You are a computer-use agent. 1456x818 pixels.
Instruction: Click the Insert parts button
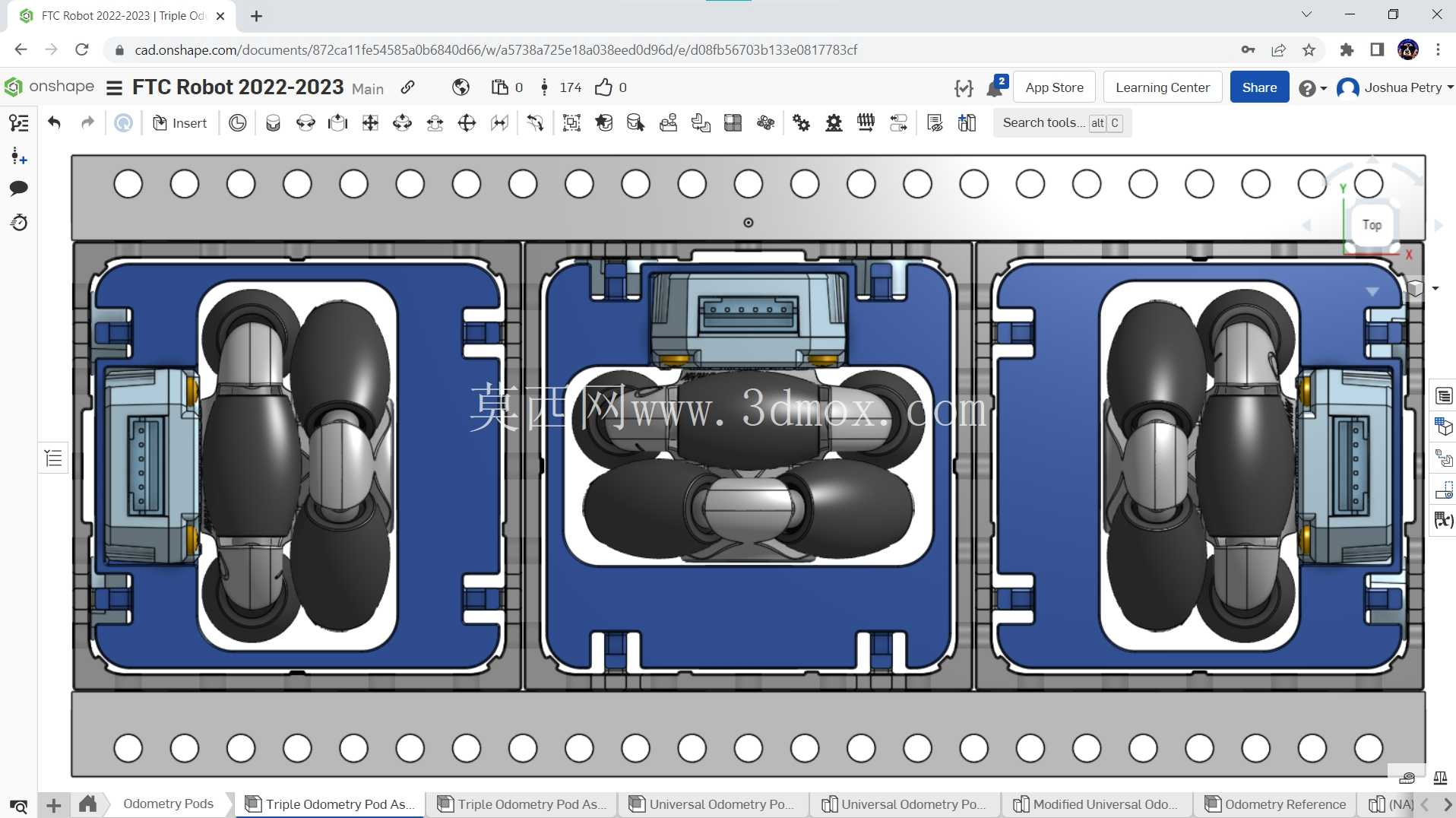point(179,123)
